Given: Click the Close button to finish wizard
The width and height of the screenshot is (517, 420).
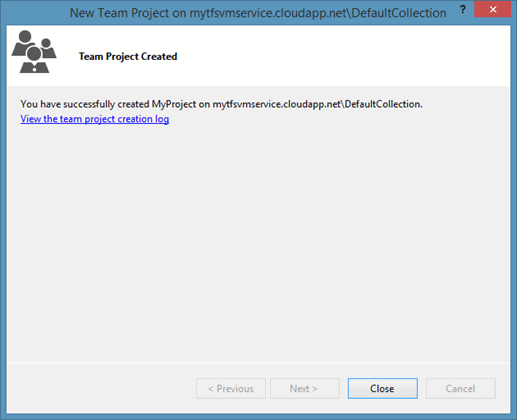Looking at the screenshot, I should click(x=383, y=388).
